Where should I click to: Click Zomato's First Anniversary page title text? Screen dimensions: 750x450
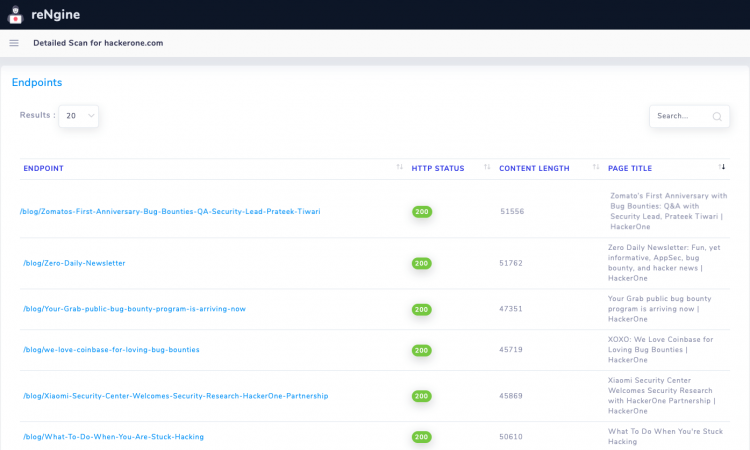click(669, 211)
